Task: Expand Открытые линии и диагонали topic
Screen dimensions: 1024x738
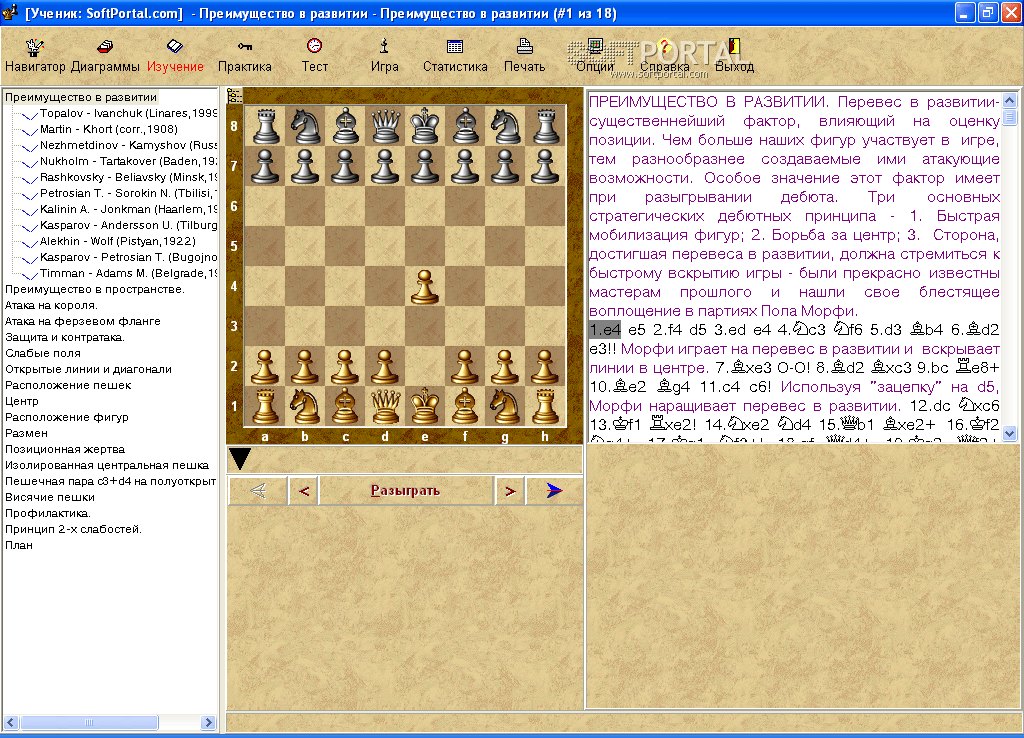Action: coord(88,369)
